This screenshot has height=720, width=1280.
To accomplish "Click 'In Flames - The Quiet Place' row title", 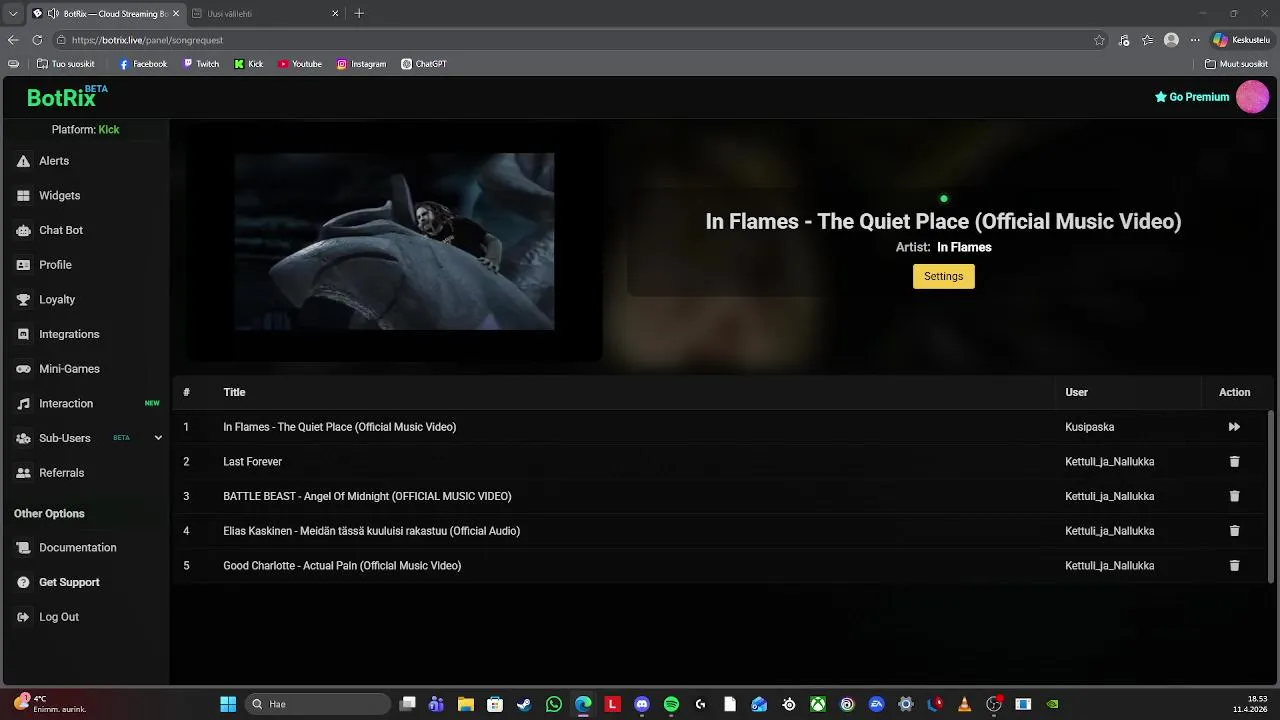I will (x=339, y=427).
